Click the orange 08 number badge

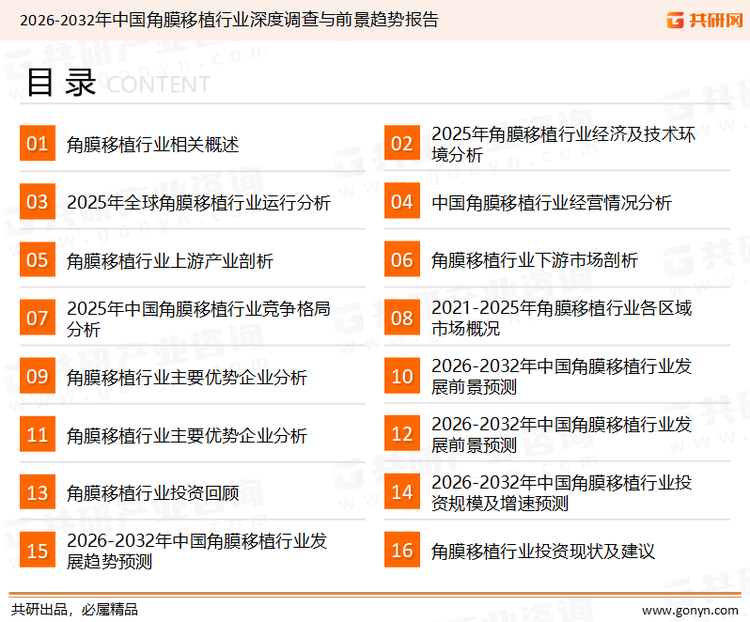pyautogui.click(x=402, y=318)
